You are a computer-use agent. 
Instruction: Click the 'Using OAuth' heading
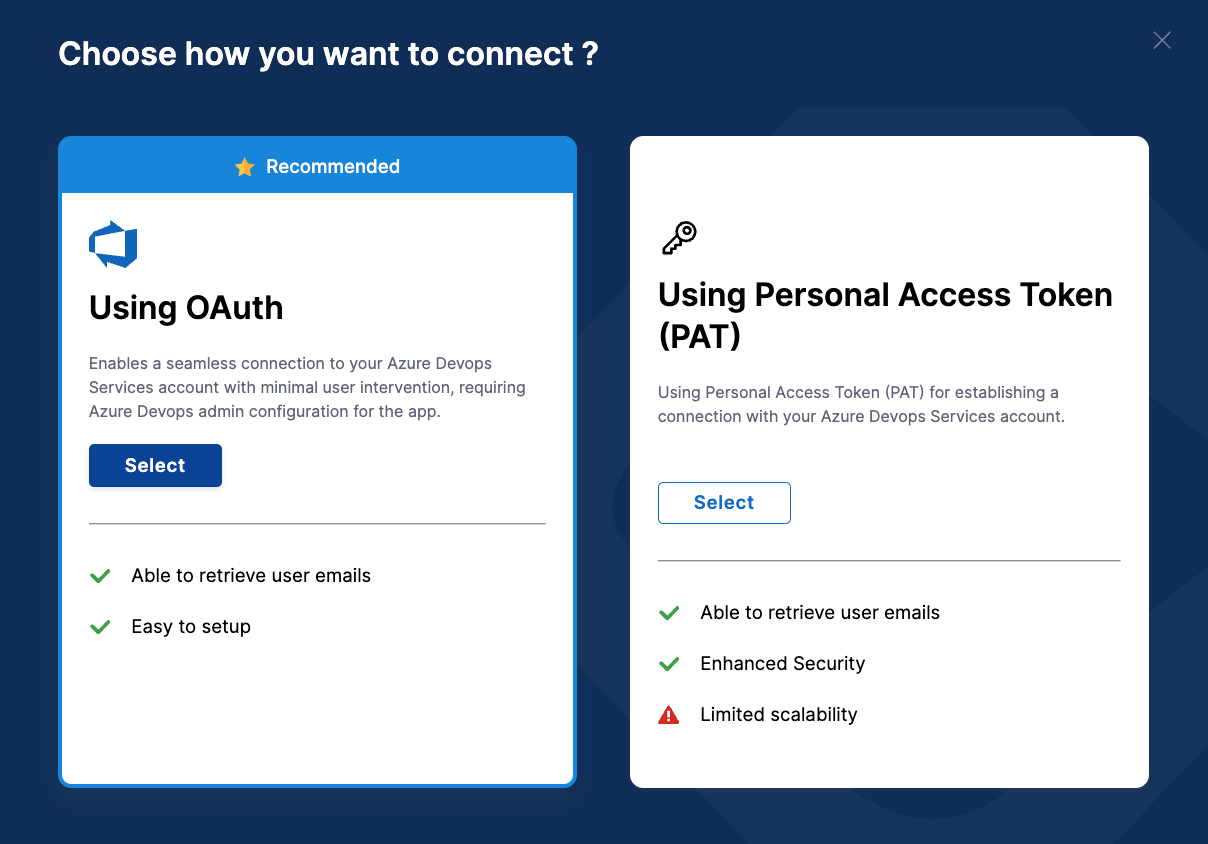coord(186,308)
